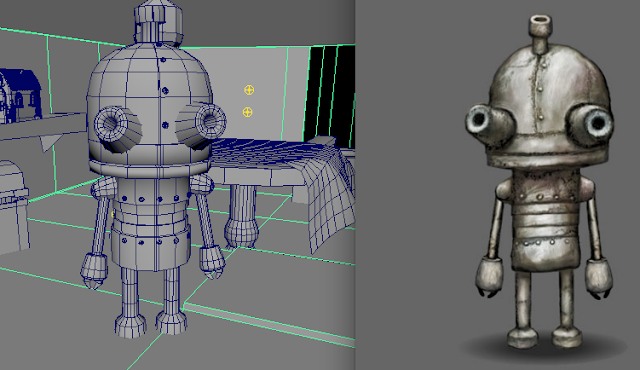The width and height of the screenshot is (640, 370).
Task: Select textured robot's eye on viewer's left
Action: (x=489, y=122)
